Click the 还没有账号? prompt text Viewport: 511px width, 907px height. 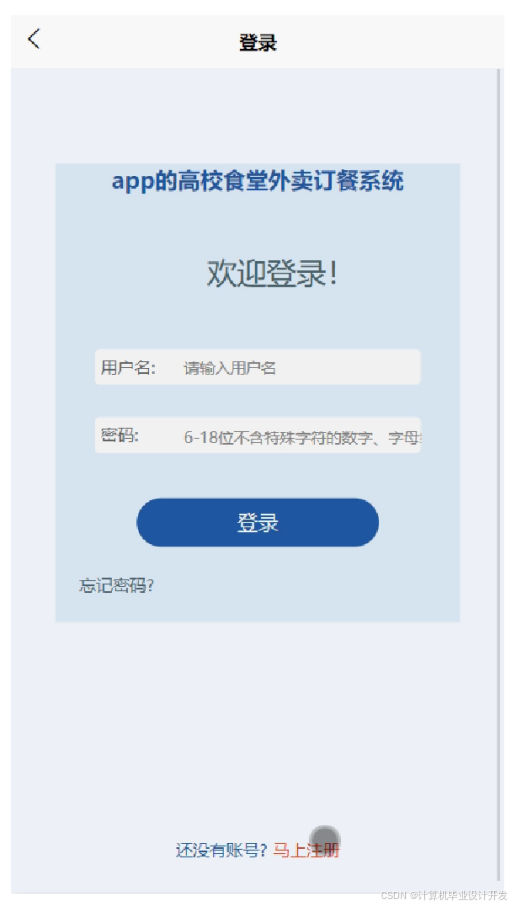pyautogui.click(x=222, y=850)
